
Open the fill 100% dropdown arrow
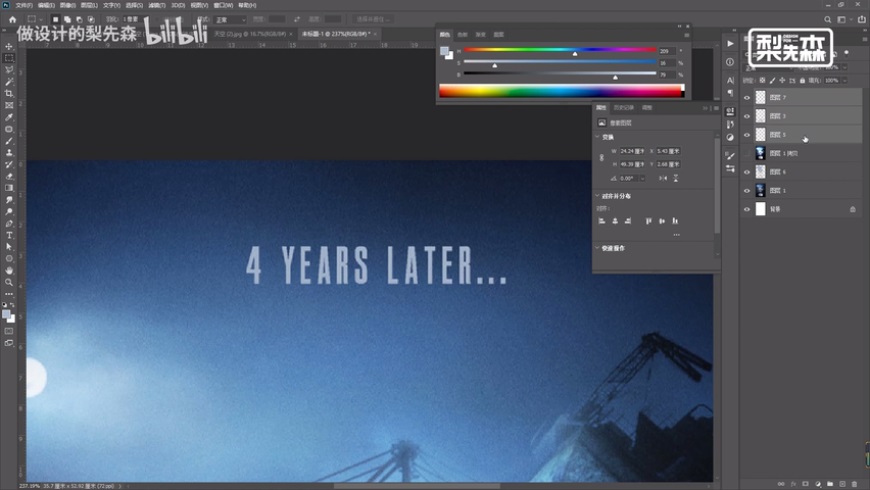pos(845,80)
